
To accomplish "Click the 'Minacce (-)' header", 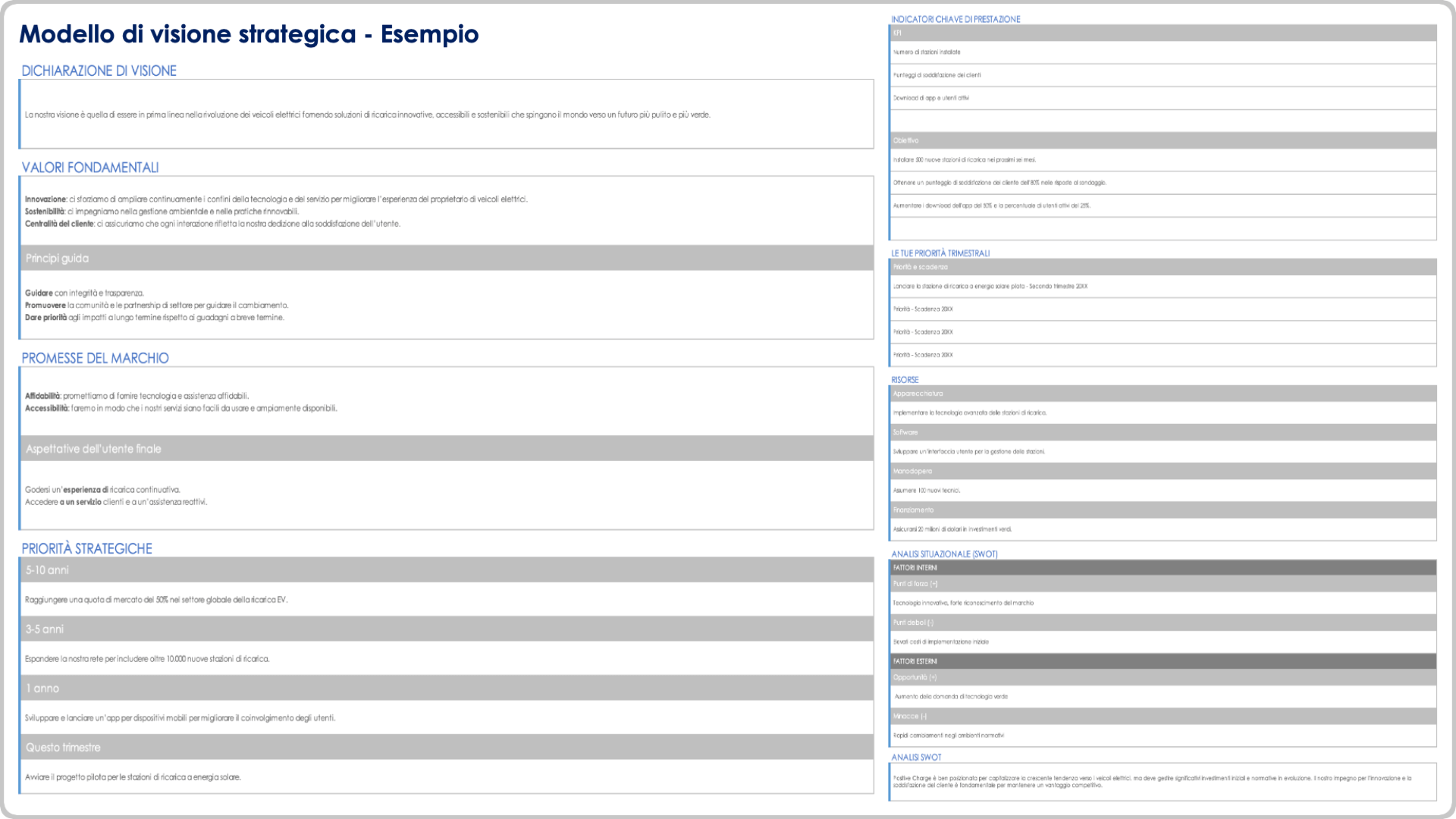I will coord(1163,716).
